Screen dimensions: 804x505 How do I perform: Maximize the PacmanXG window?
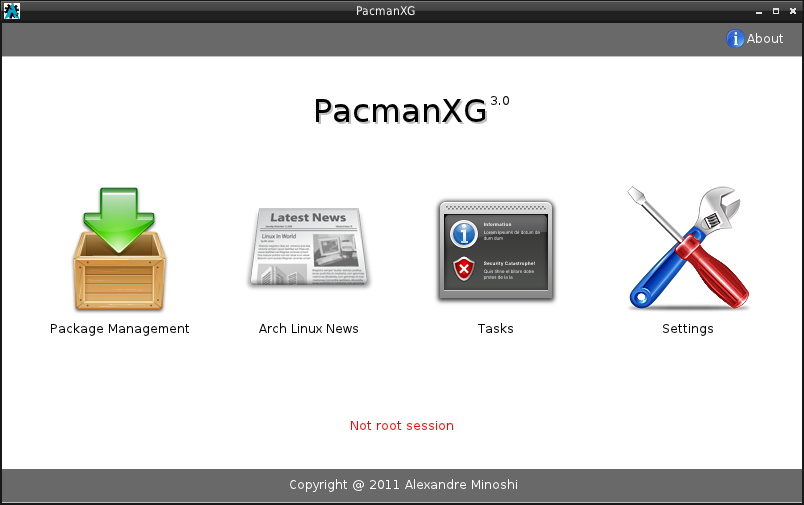775,11
